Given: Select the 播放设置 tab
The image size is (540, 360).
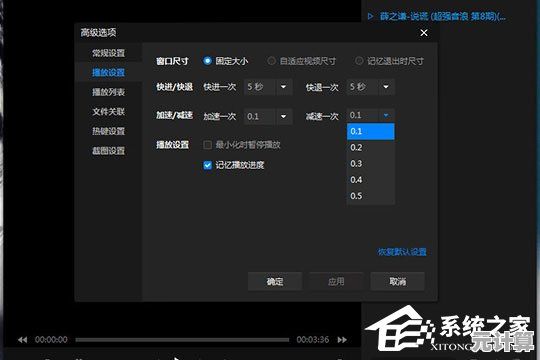Looking at the screenshot, I should [108, 72].
